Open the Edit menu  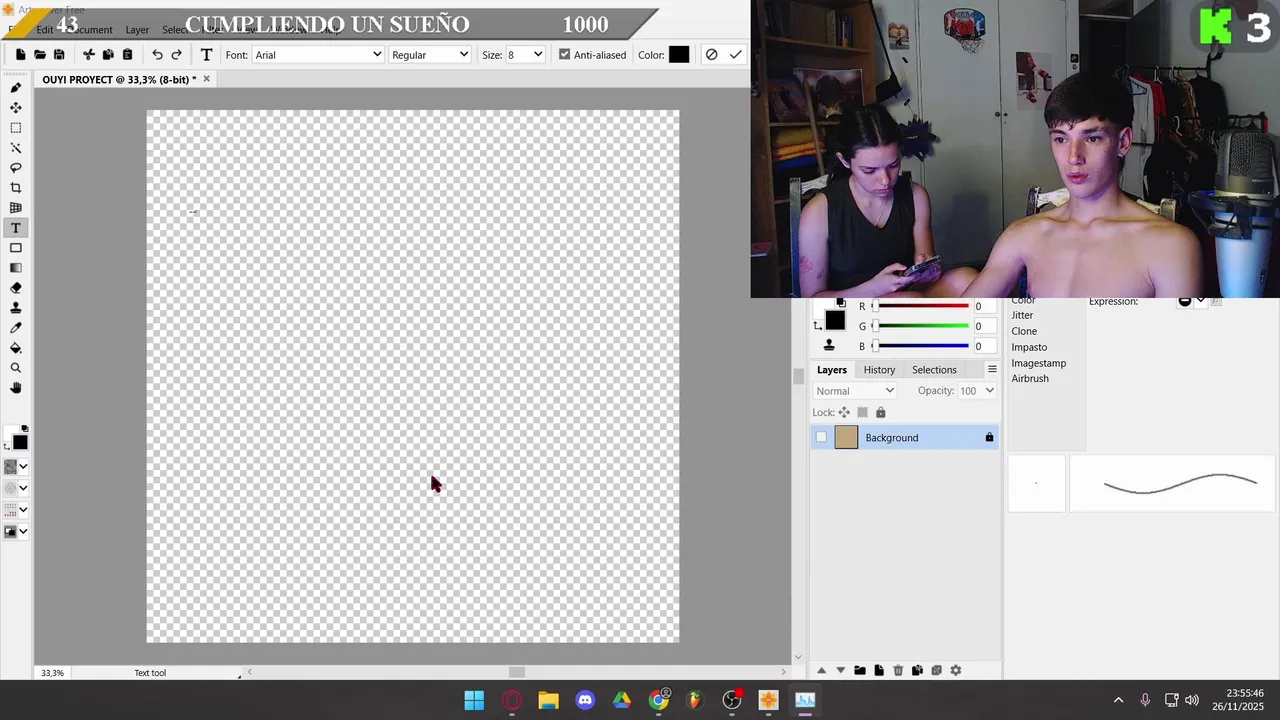tap(45, 30)
